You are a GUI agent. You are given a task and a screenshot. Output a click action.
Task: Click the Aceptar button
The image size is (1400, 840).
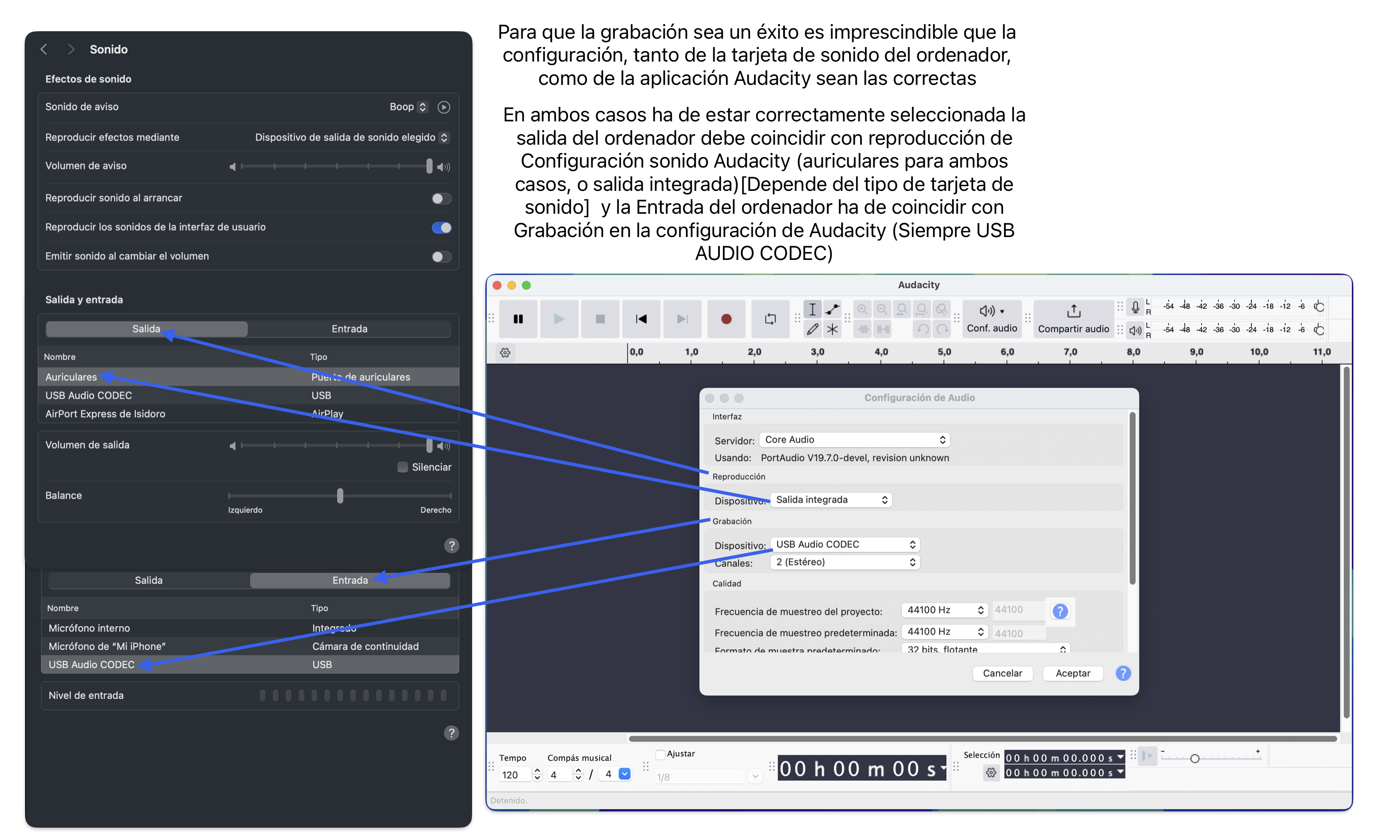tap(1072, 673)
